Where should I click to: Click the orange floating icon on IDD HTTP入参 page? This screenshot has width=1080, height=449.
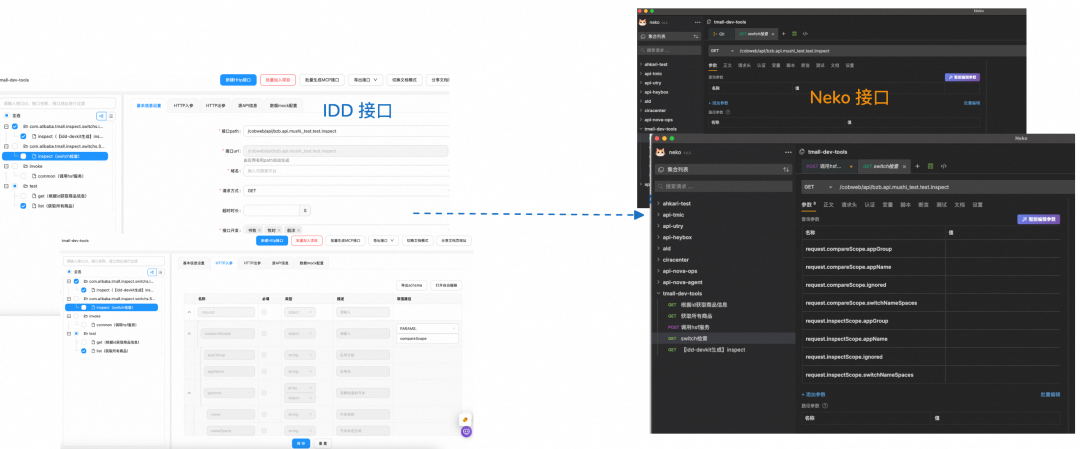pyautogui.click(x=466, y=419)
